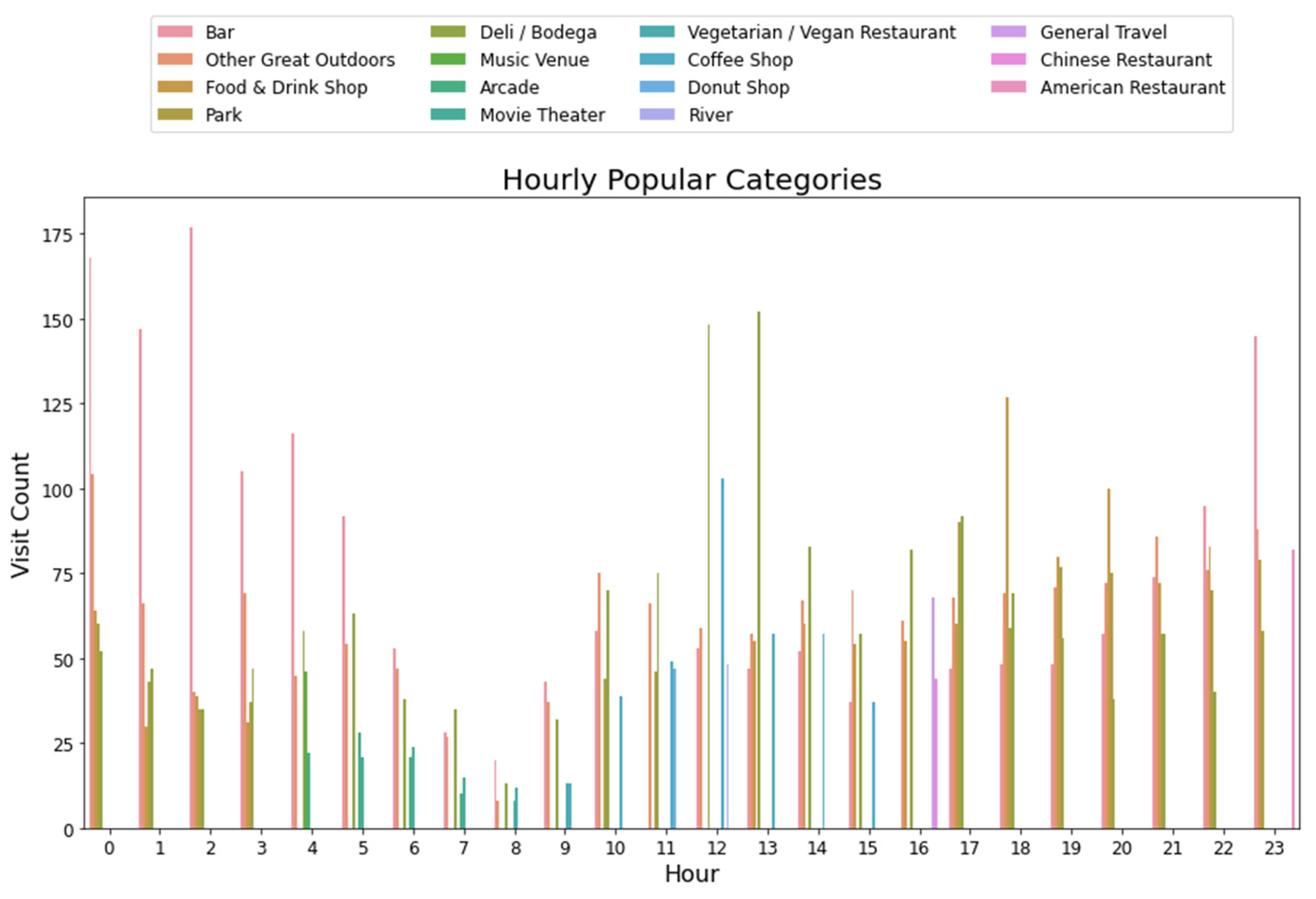This screenshot has width=1316, height=899.
Task: Click the General Travel legend swatch
Action: pyautogui.click(x=1009, y=32)
